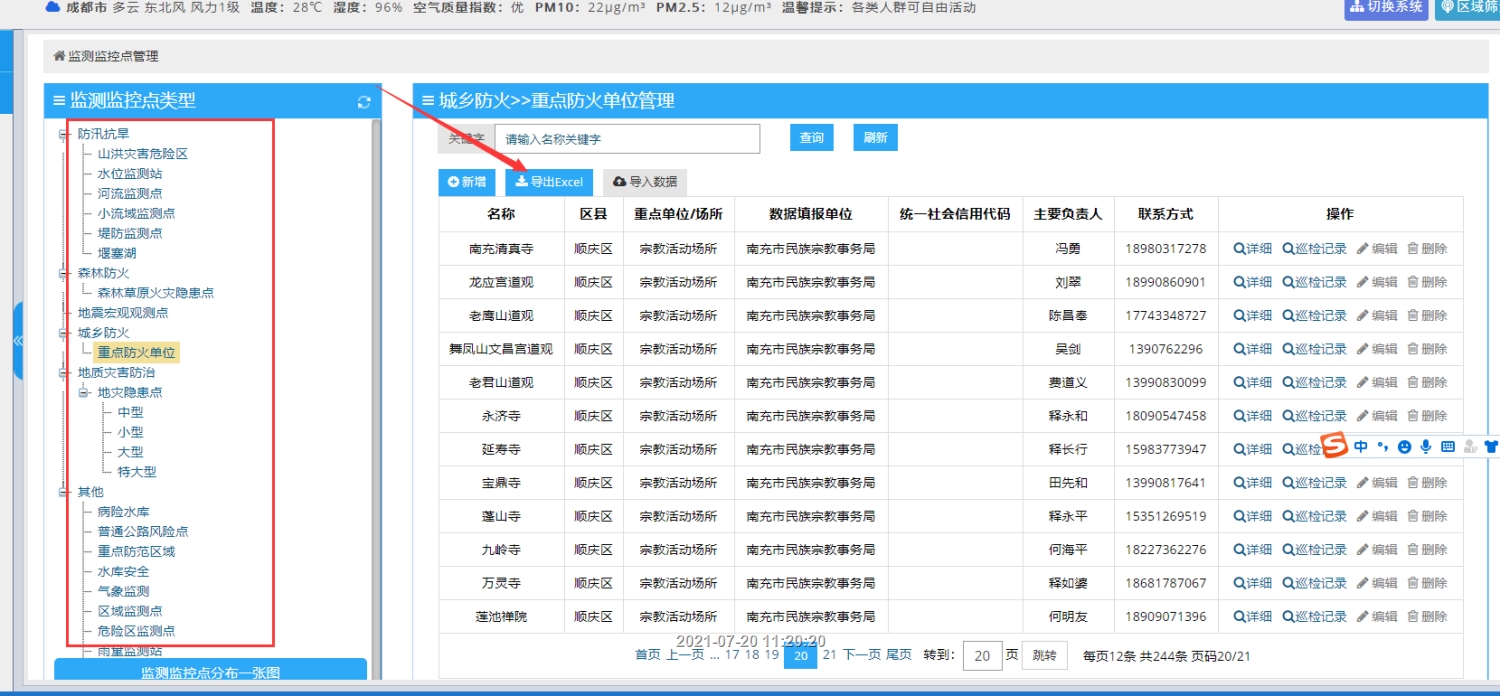Screen dimensions: 1500x696
Task: Click 导入数据 cloud upload button
Action: click(x=645, y=182)
